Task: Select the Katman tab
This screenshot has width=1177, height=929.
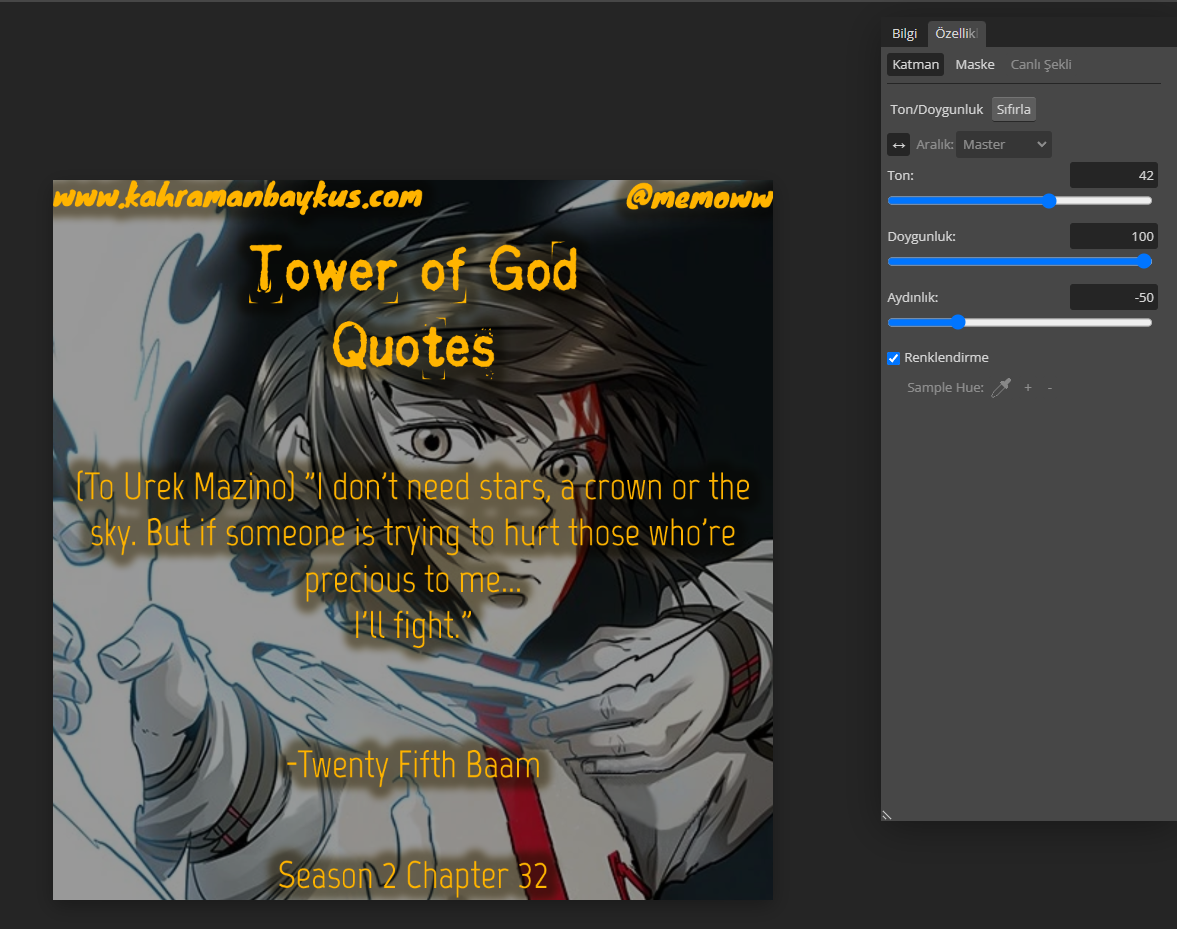Action: pos(915,65)
